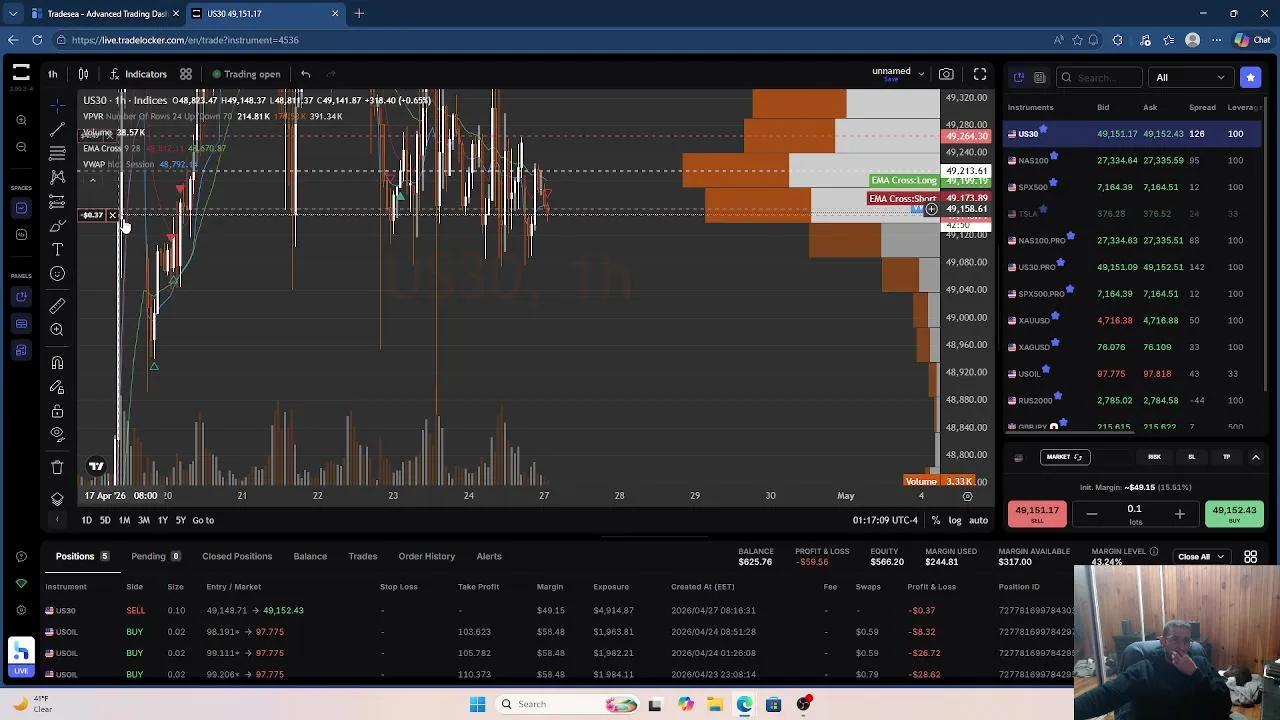The image size is (1280, 720).
Task: Click the green BUY 49,152.43 button
Action: point(1234,514)
